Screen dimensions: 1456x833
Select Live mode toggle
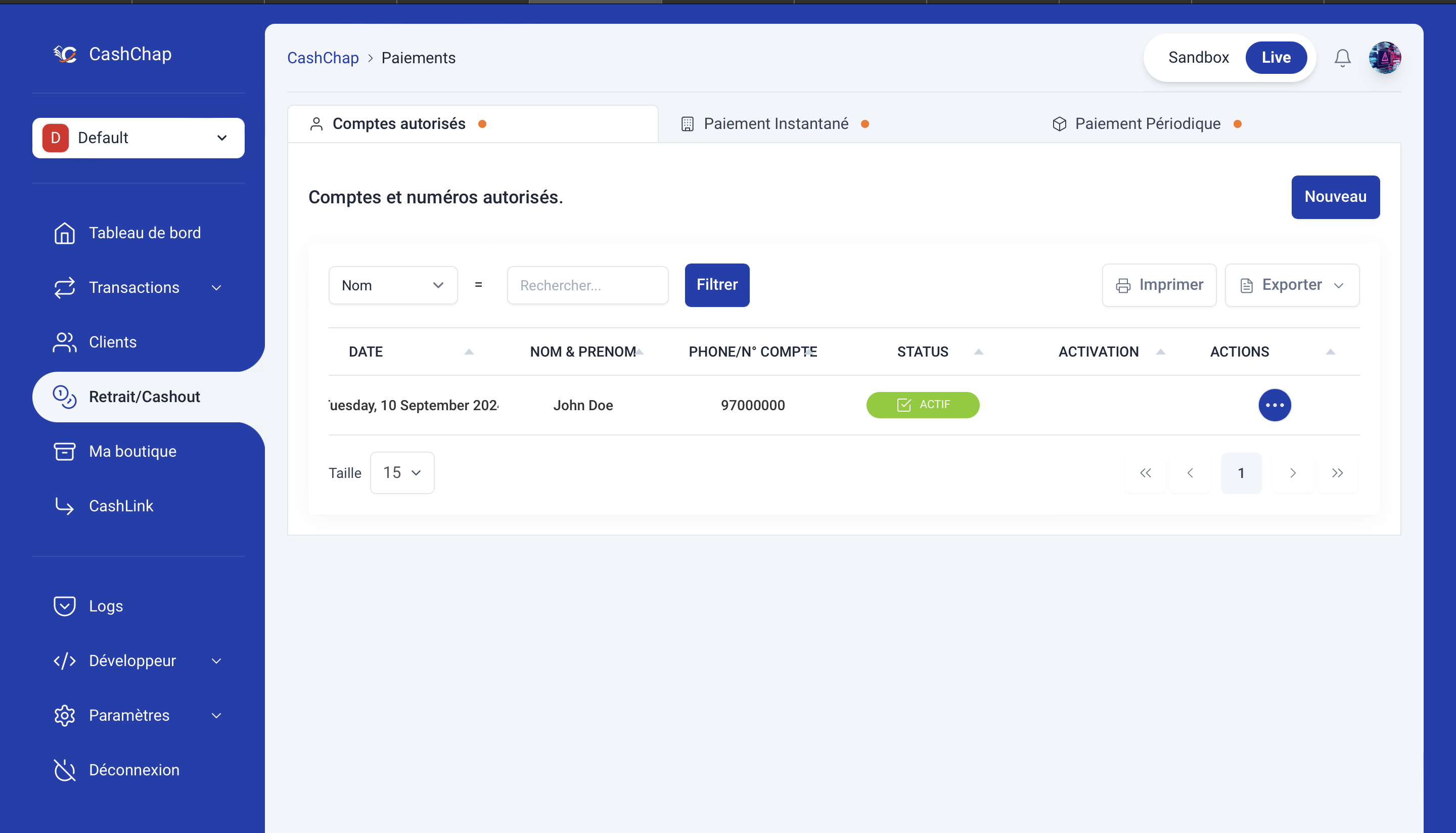1276,58
